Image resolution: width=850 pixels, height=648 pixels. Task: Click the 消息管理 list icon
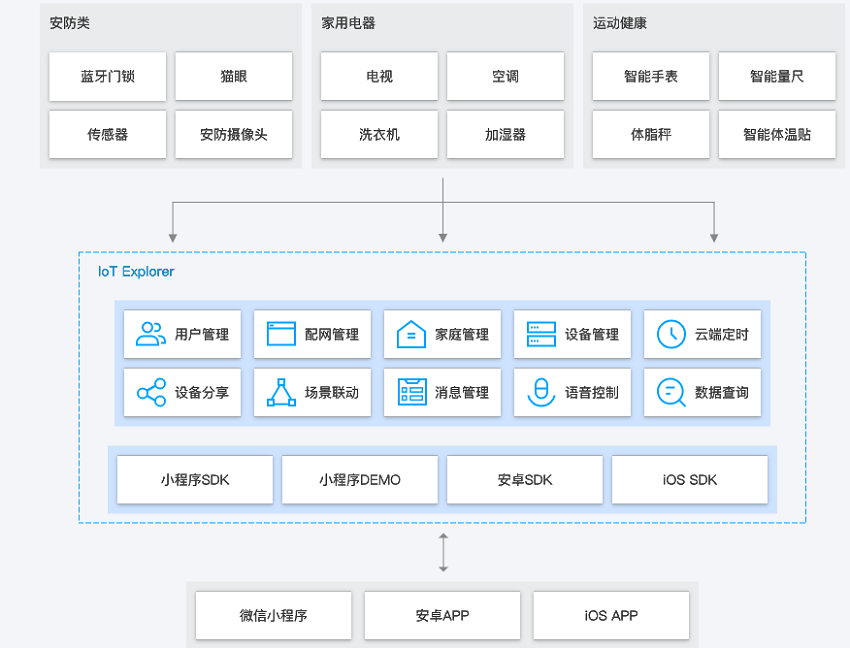pyautogui.click(x=411, y=392)
